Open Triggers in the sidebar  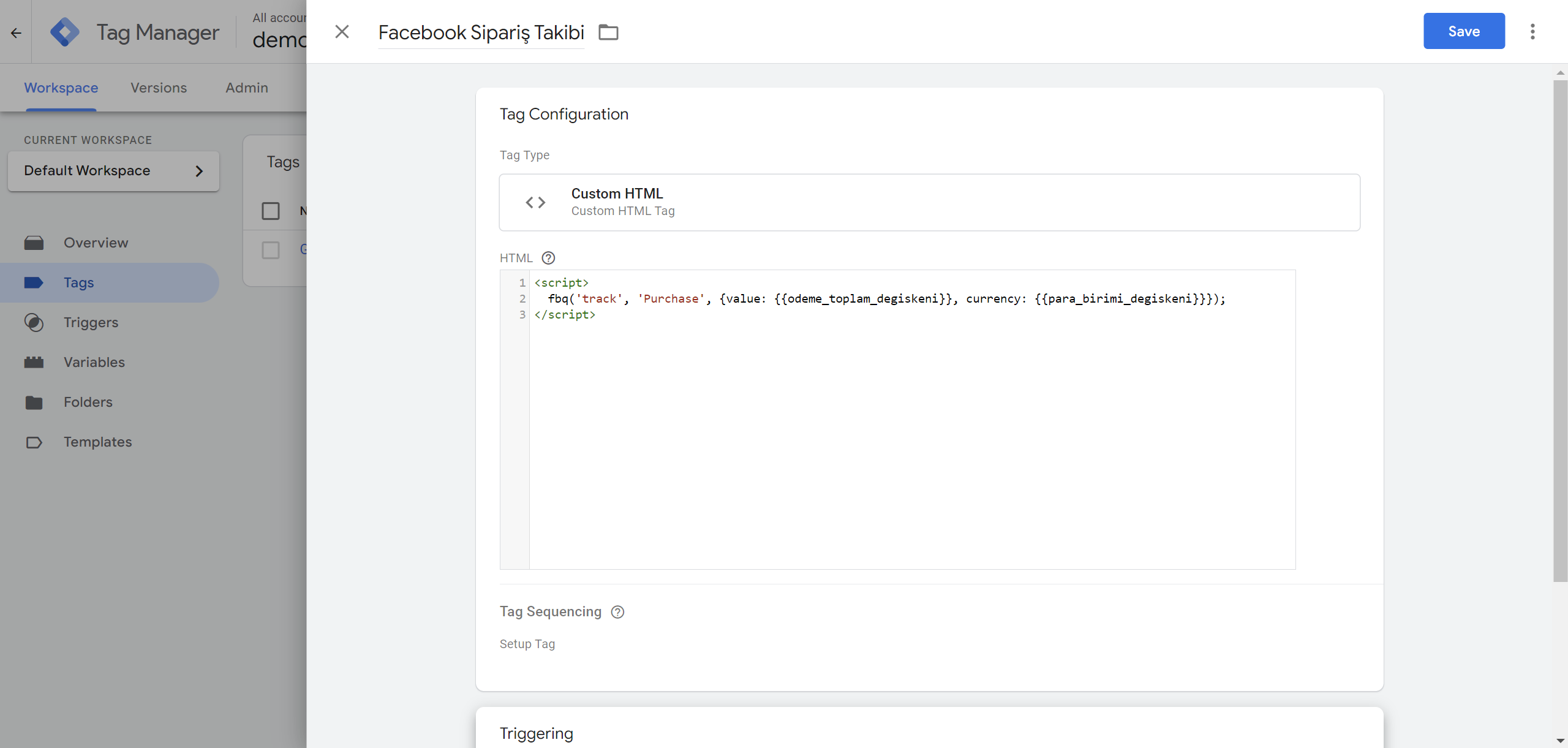(x=109, y=322)
